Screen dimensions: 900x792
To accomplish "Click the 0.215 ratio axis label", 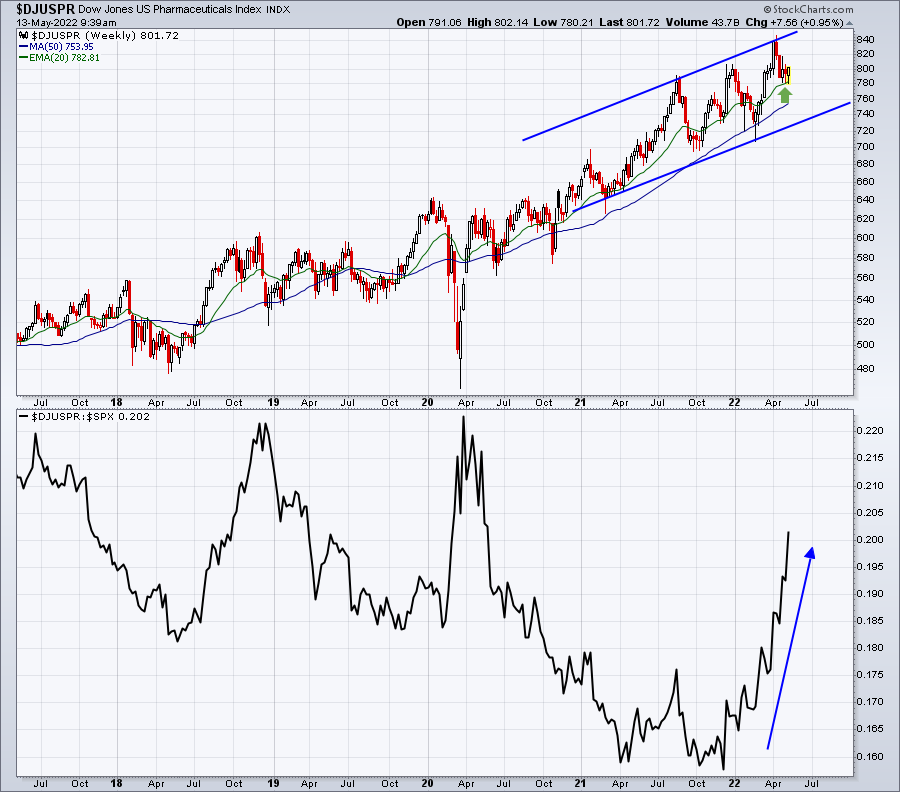I will [870, 458].
